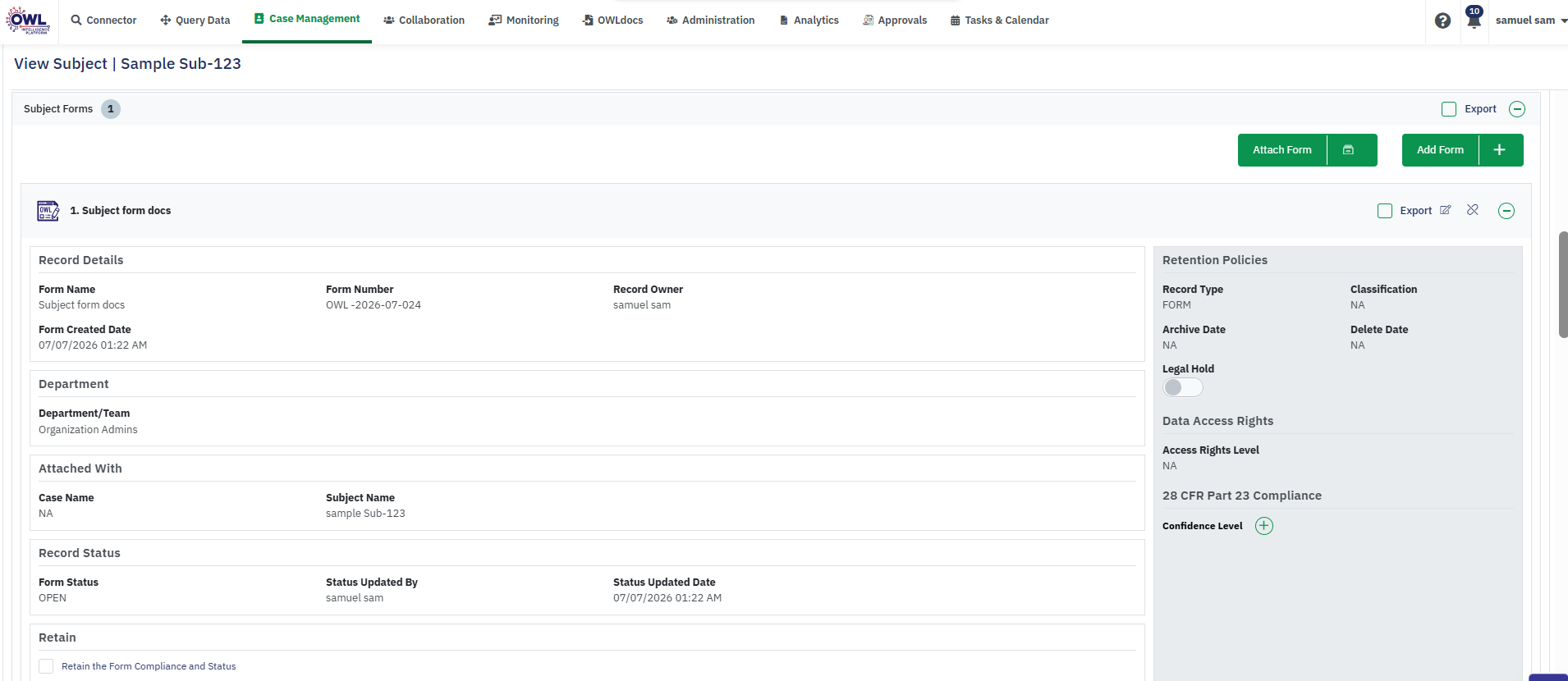Click the Record Type FORM value
The image size is (1568, 681).
(x=1176, y=305)
